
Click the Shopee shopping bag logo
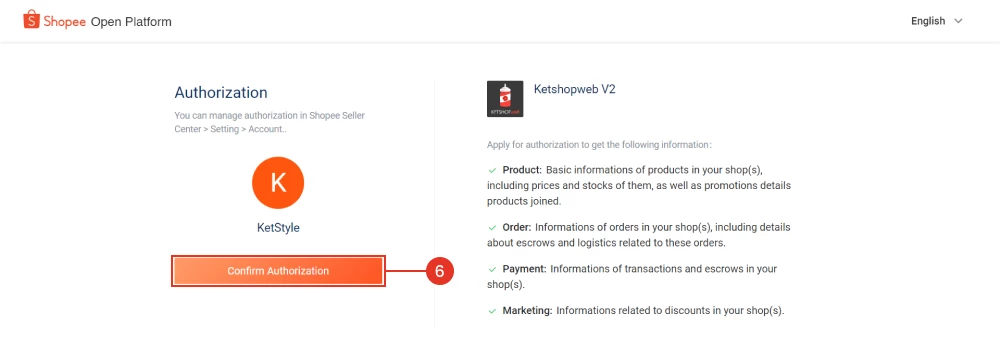[31, 20]
